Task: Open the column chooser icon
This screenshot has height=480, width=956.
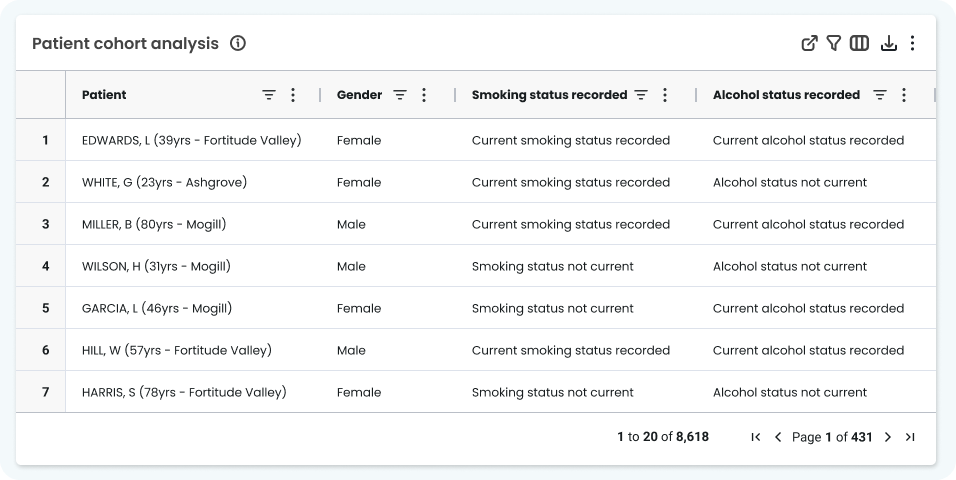Action: [859, 43]
